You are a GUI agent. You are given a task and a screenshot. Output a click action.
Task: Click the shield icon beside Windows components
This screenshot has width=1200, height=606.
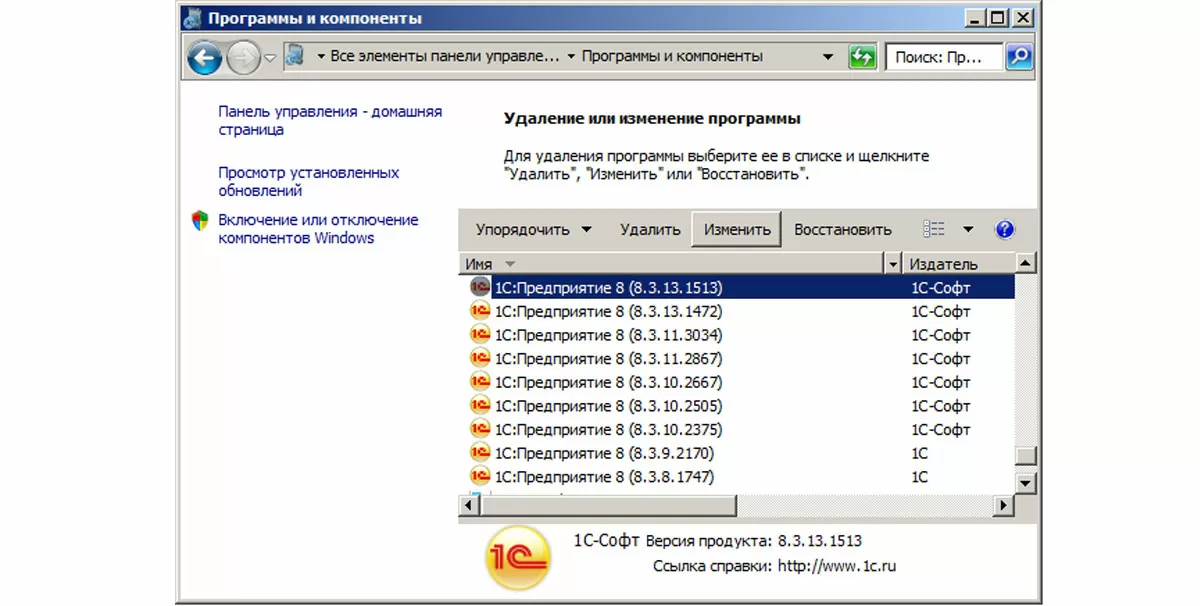[x=200, y=221]
